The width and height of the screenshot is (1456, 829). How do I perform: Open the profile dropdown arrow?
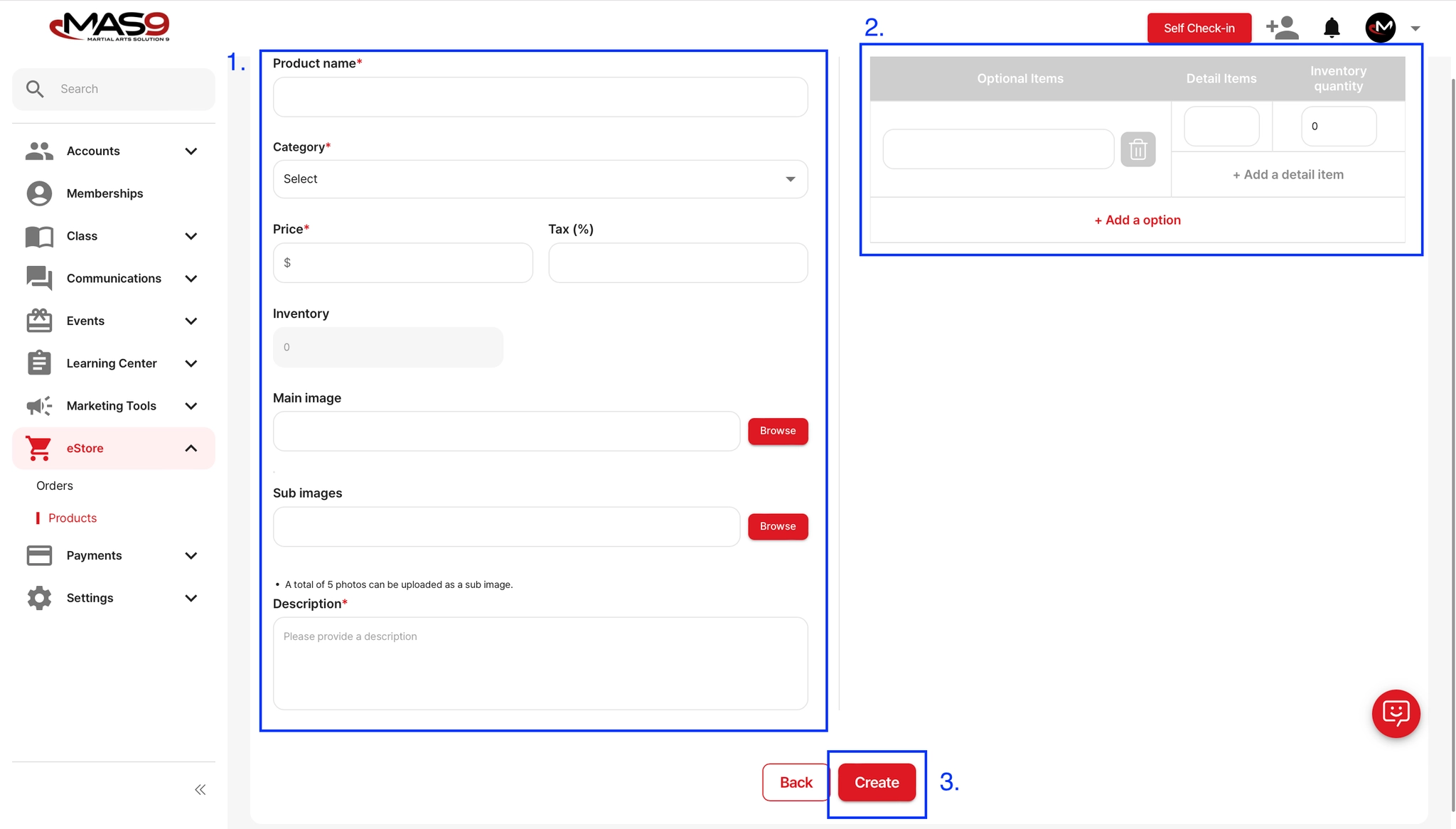coord(1415,28)
